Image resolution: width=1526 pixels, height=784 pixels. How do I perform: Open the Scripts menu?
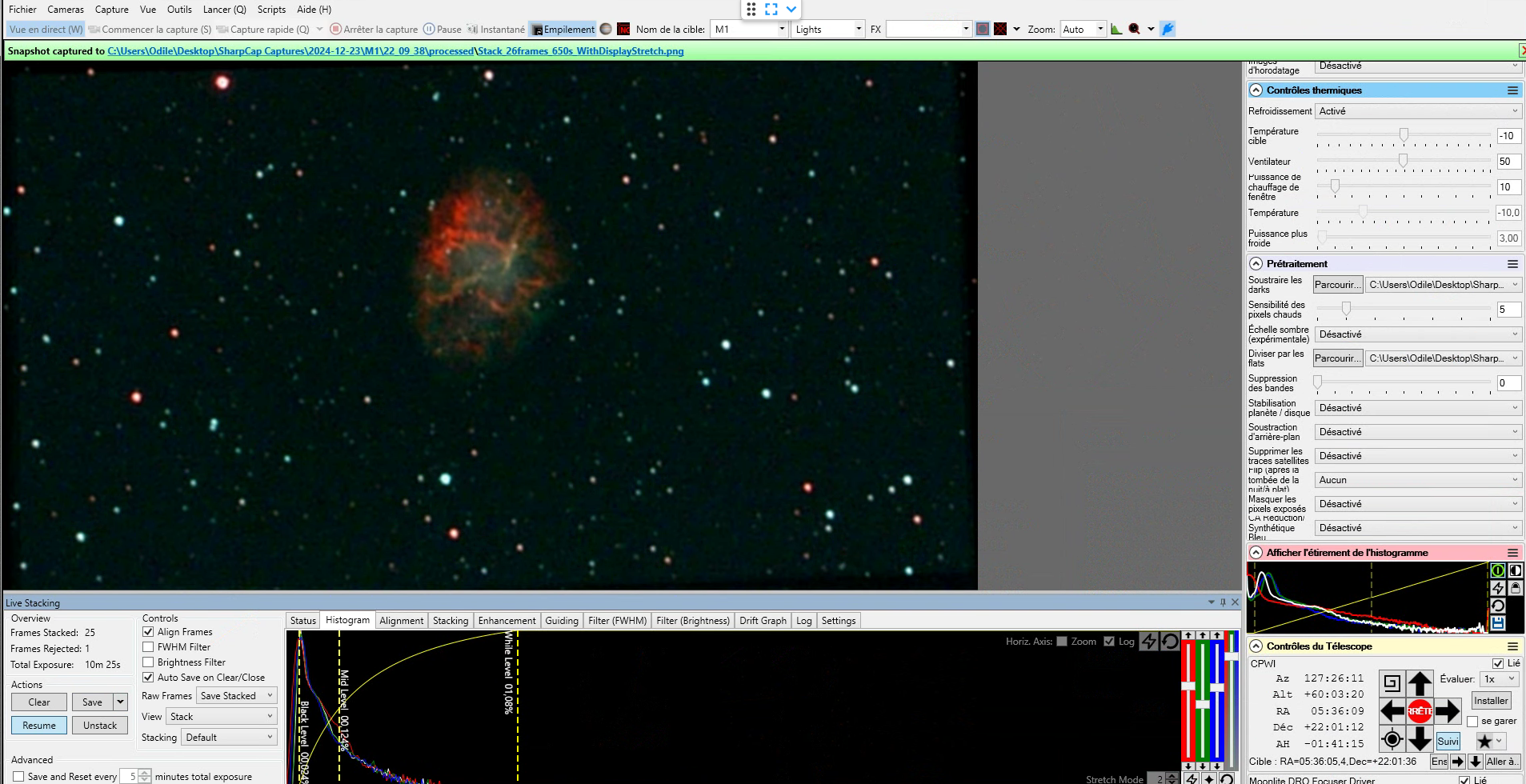coord(271,10)
